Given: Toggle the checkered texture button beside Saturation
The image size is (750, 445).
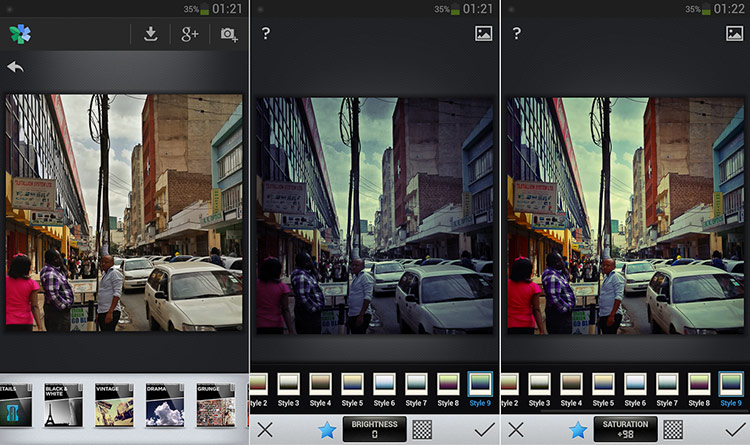Looking at the screenshot, I should tap(672, 429).
